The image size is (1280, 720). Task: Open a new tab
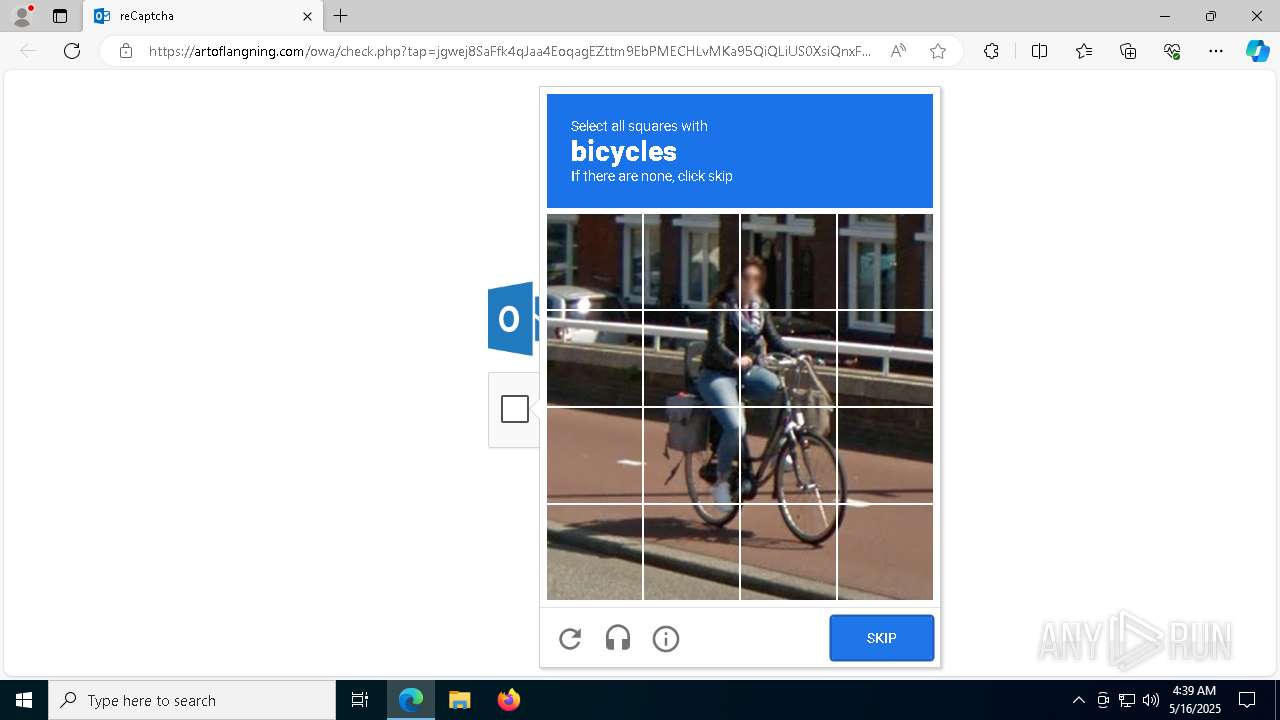coord(341,16)
